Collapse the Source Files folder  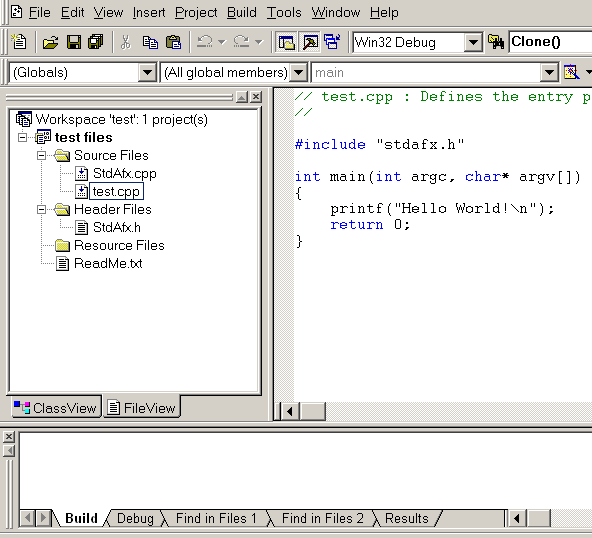pos(42,156)
